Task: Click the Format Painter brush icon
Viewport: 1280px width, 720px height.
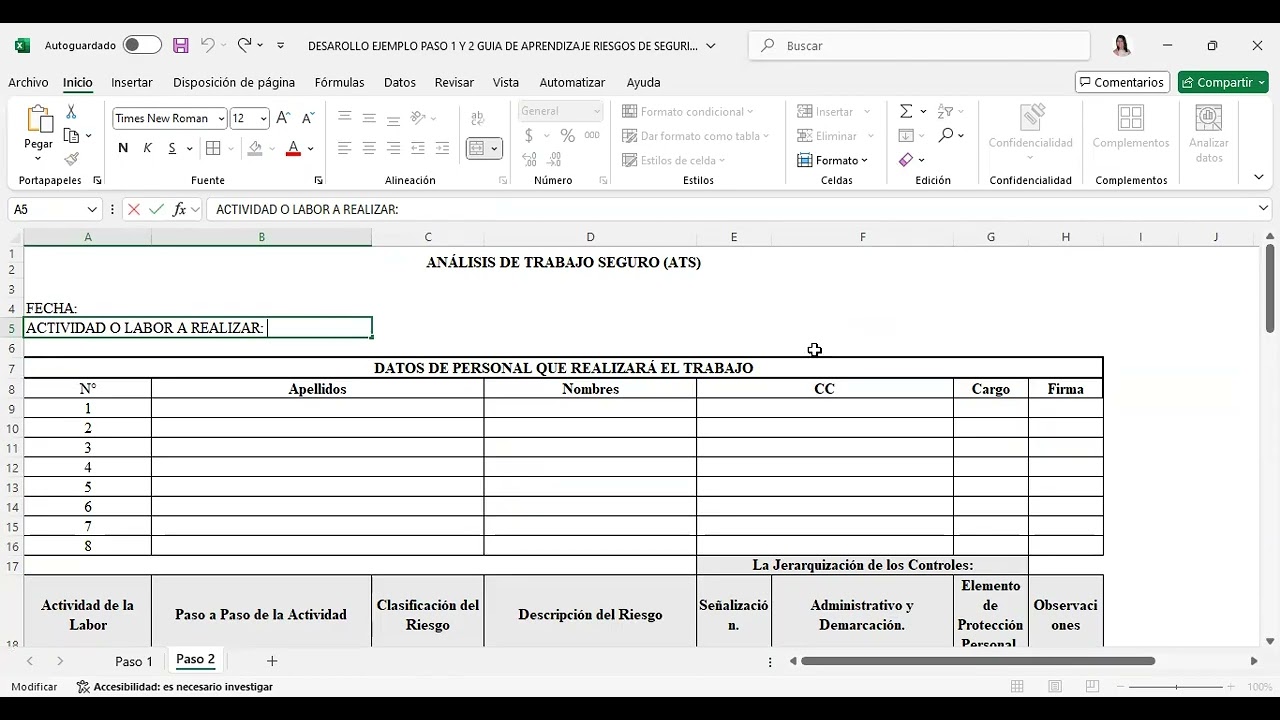Action: coord(71,159)
